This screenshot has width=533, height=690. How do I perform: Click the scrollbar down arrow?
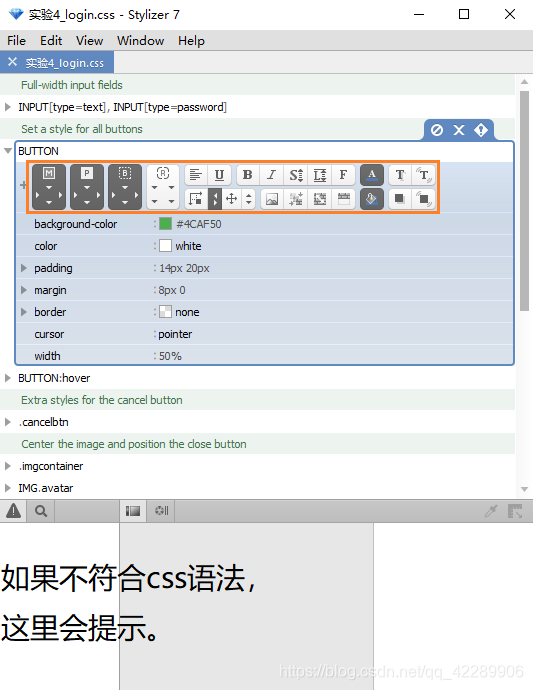pos(524,489)
